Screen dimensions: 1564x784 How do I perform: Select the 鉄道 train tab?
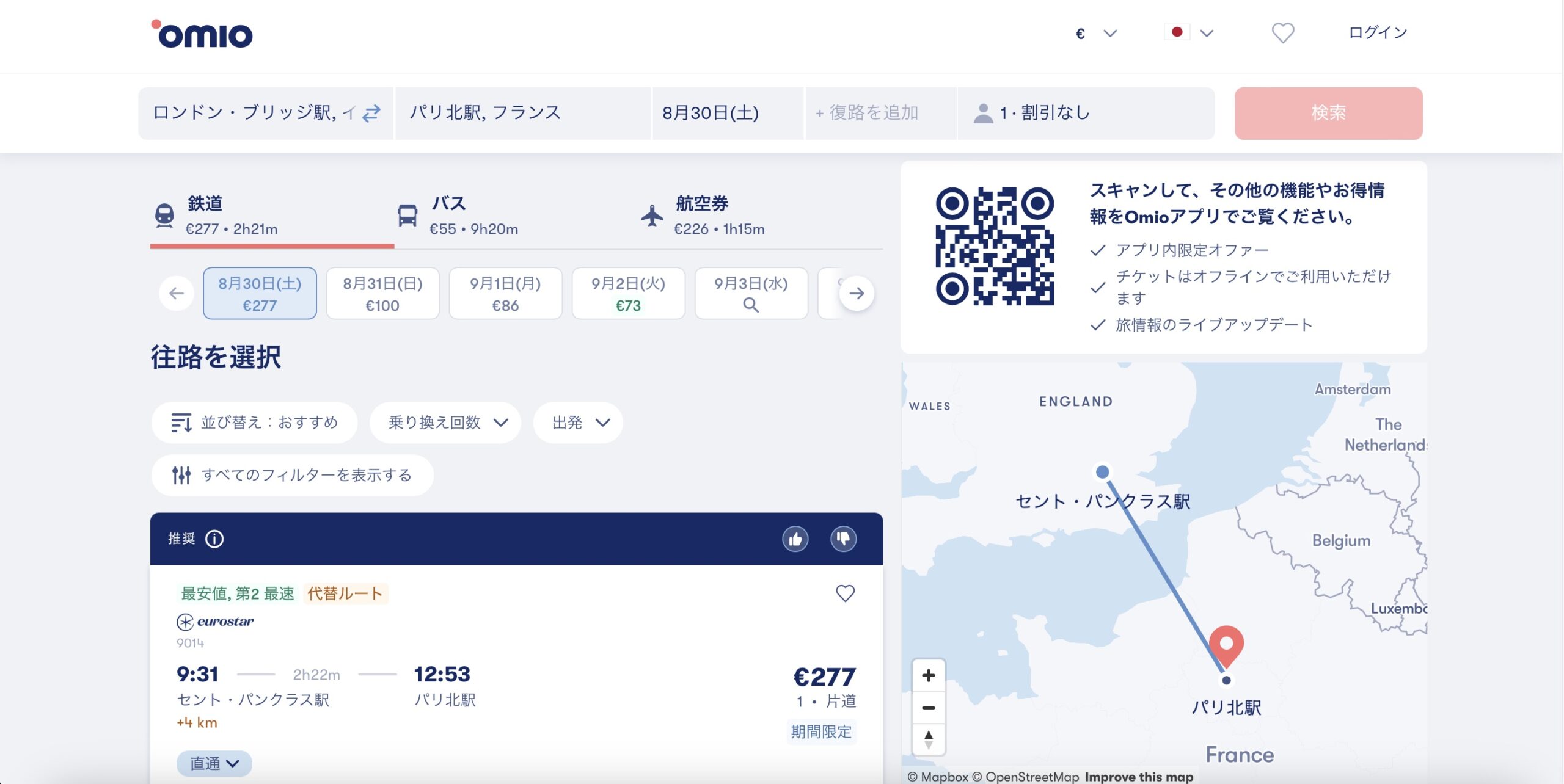pyautogui.click(x=272, y=216)
